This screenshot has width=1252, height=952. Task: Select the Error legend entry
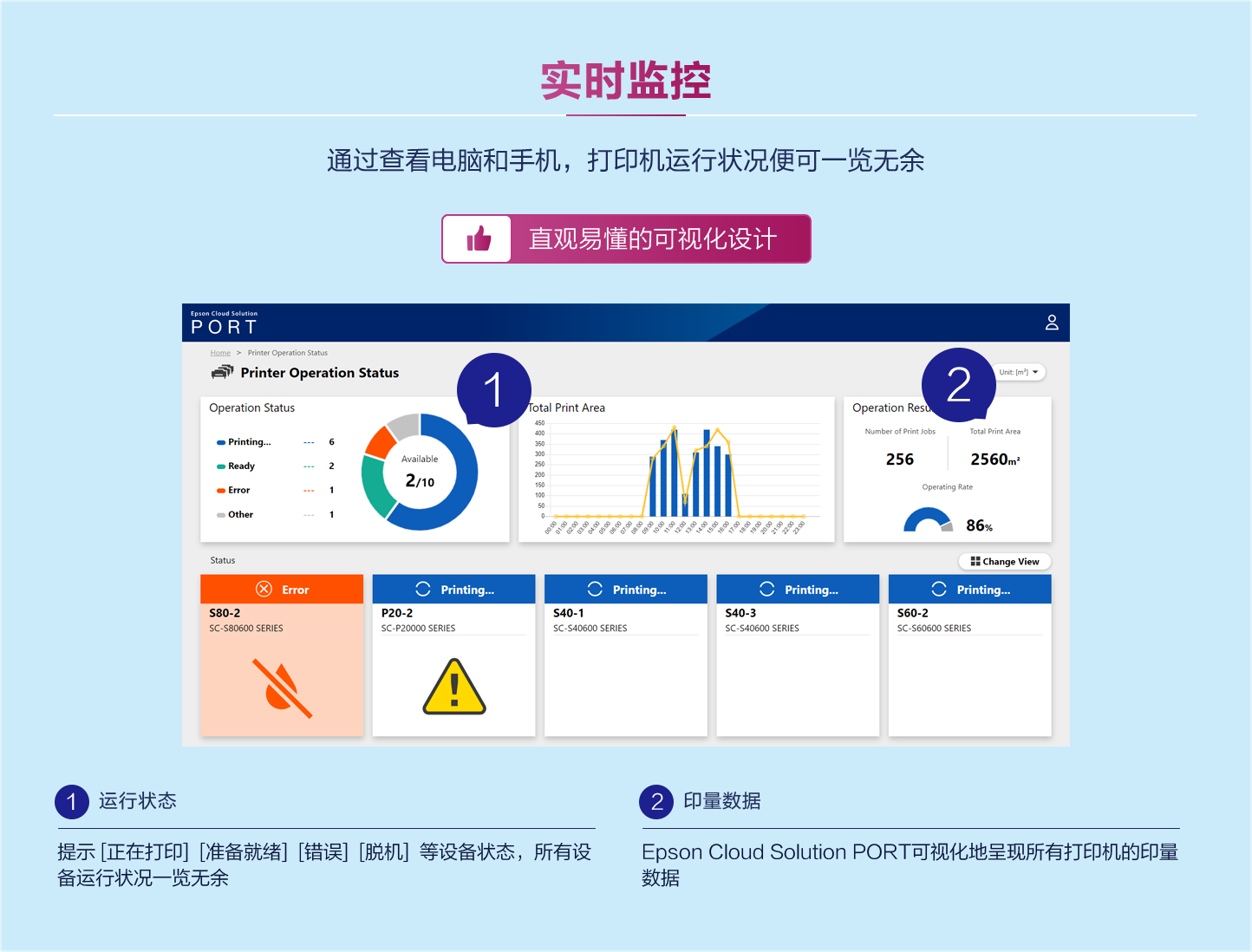(276, 491)
